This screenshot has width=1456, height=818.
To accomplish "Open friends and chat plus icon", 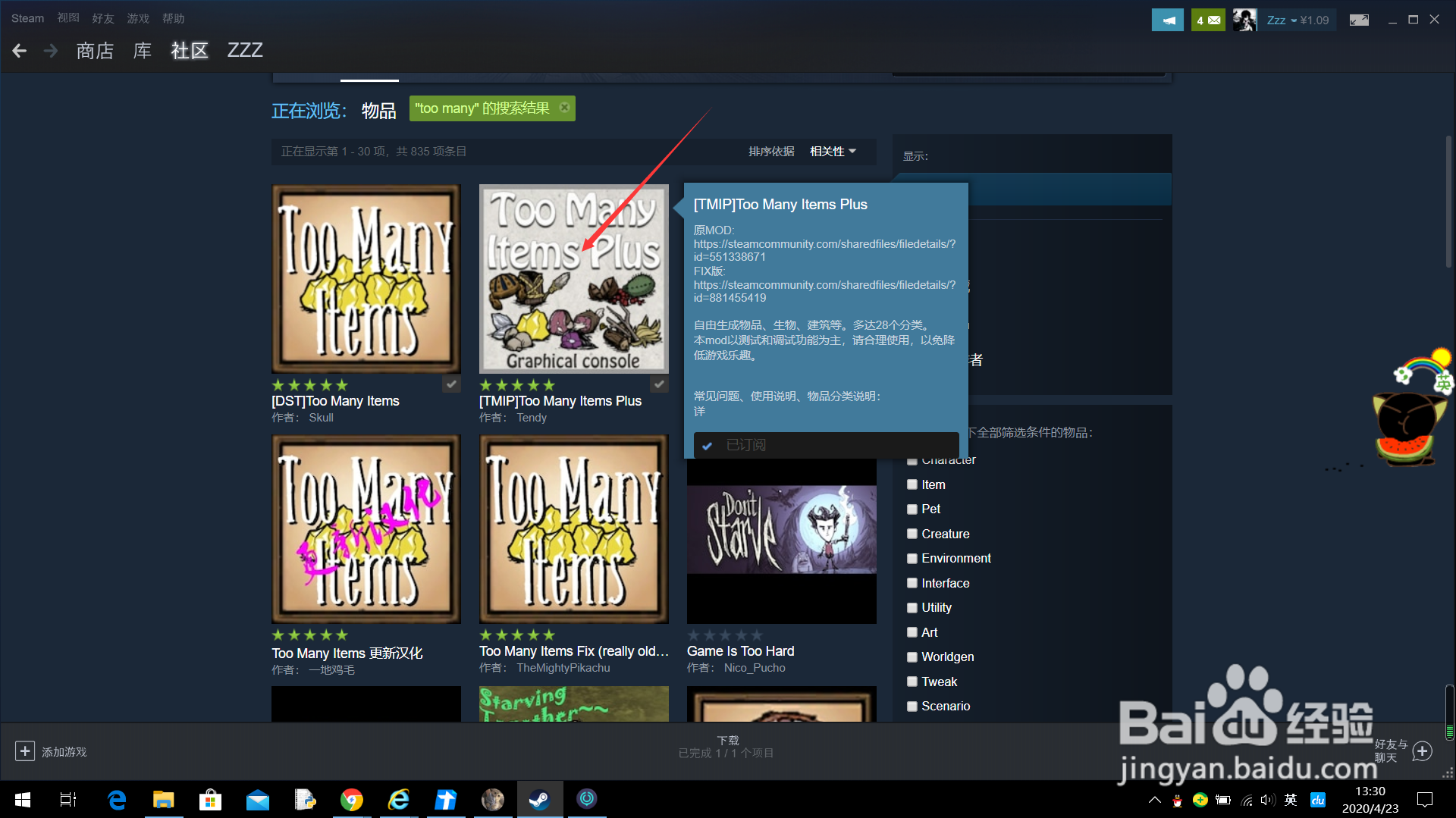I will 1423,751.
